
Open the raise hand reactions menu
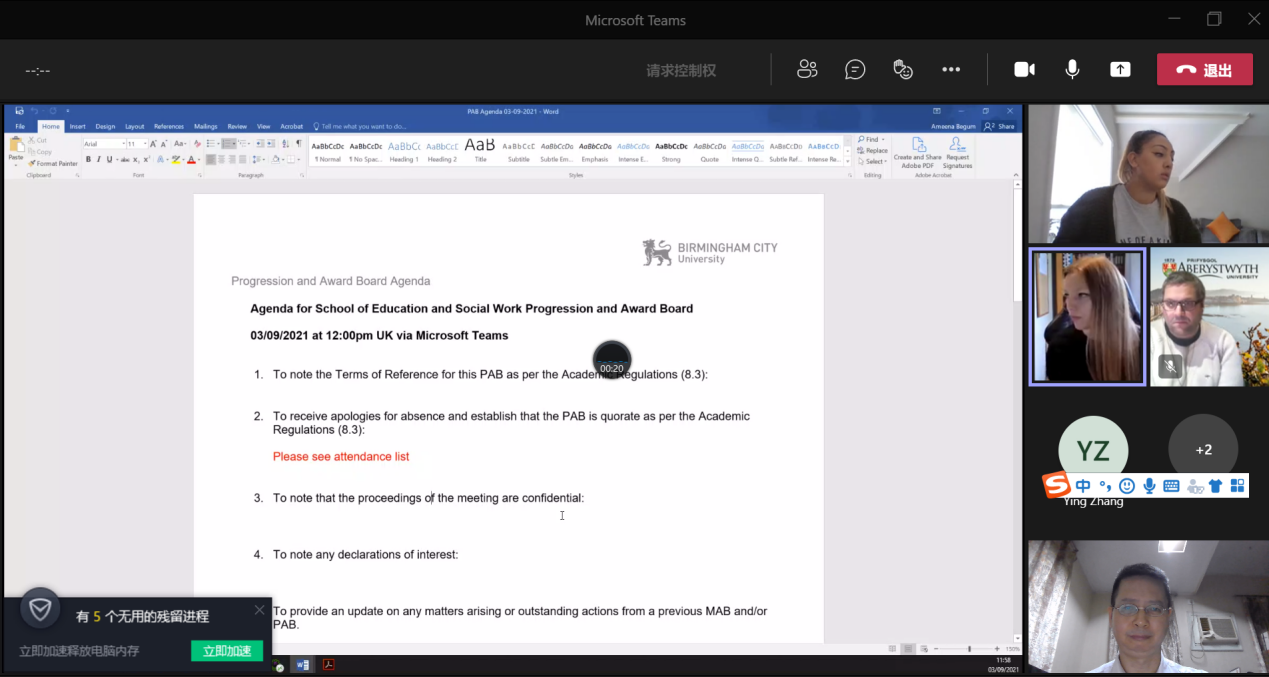coord(903,69)
